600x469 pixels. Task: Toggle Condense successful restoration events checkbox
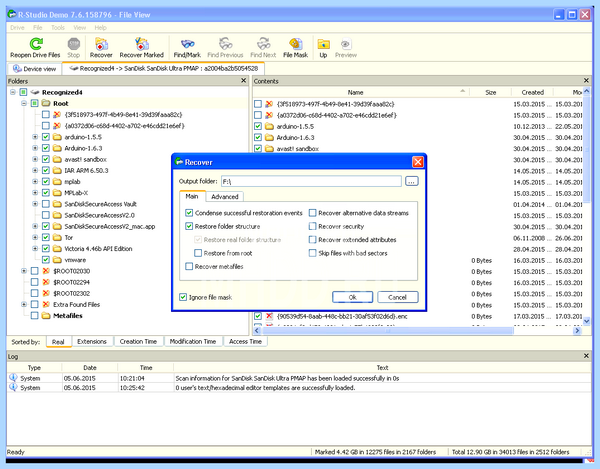(x=189, y=213)
